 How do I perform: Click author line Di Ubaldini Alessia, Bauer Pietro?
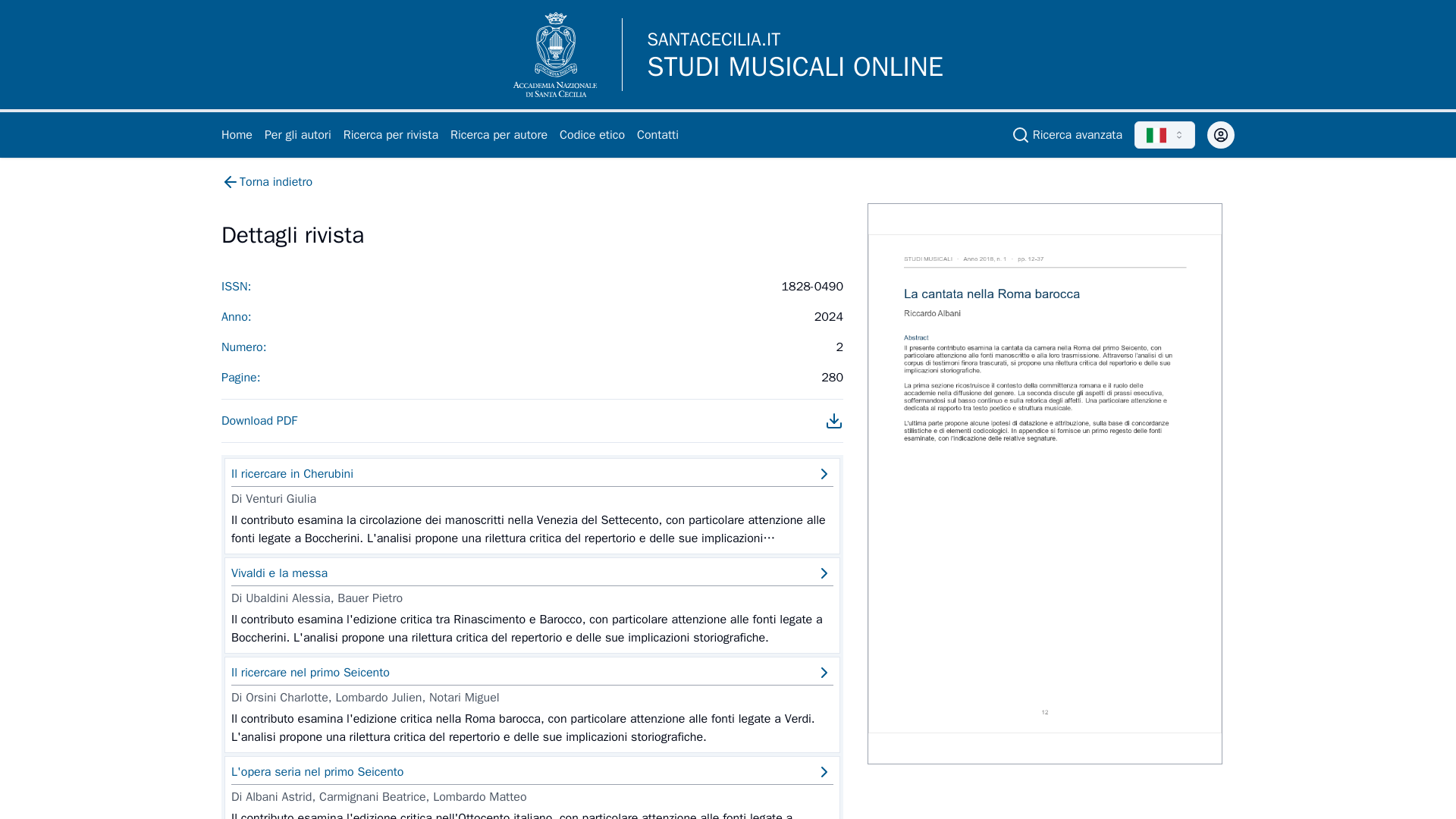coord(317,598)
